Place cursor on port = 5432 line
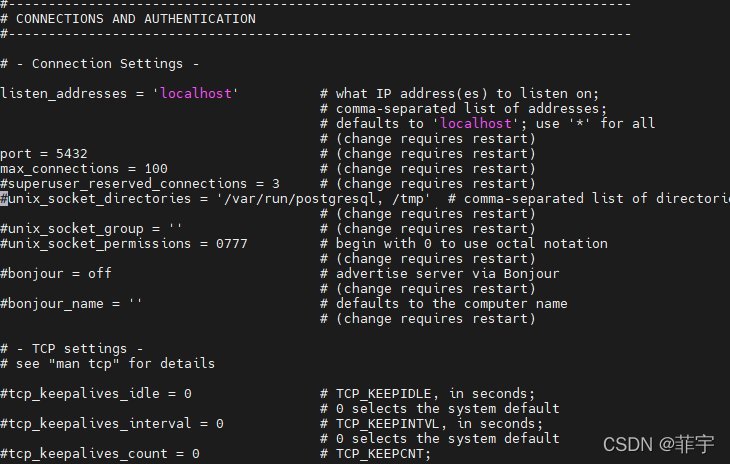 click(44, 154)
